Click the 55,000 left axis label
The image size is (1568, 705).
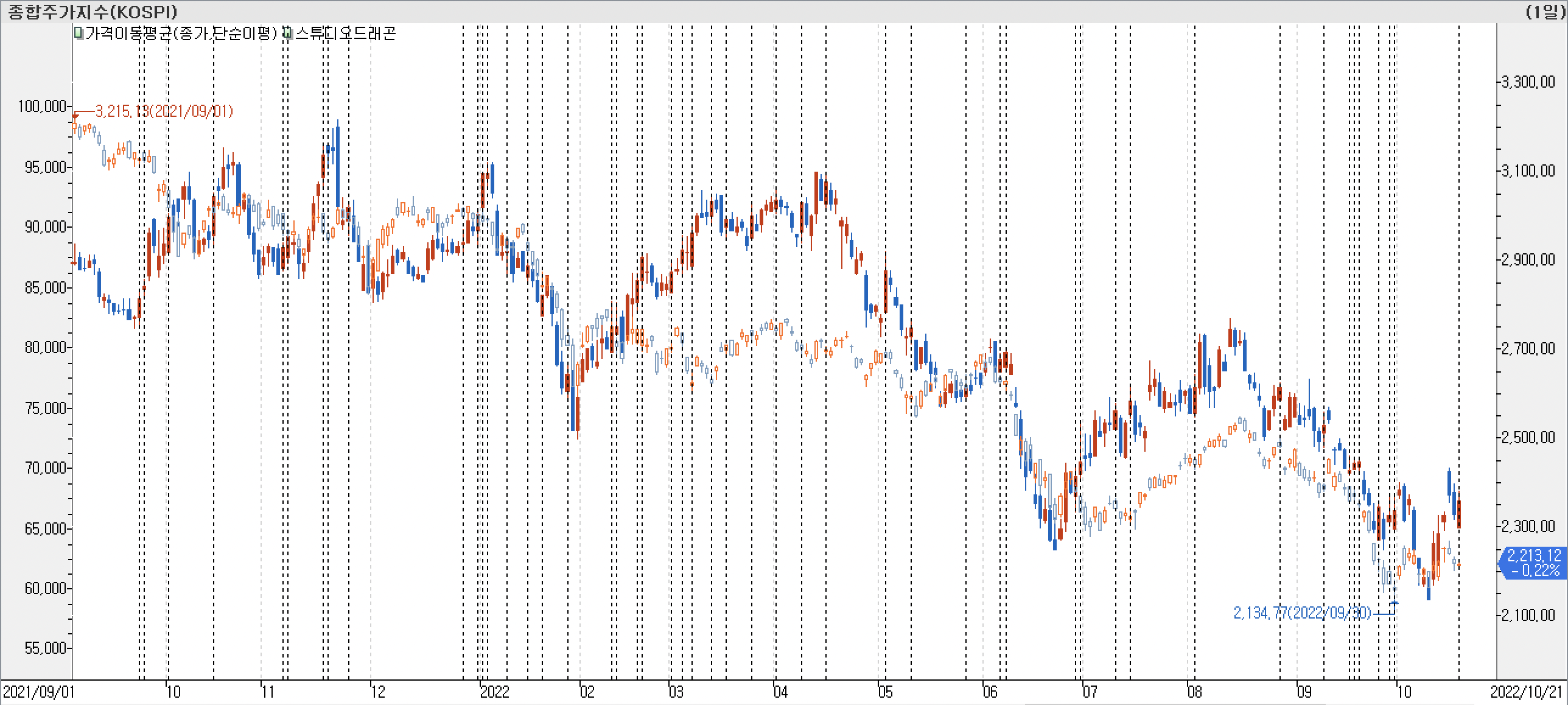(44, 648)
